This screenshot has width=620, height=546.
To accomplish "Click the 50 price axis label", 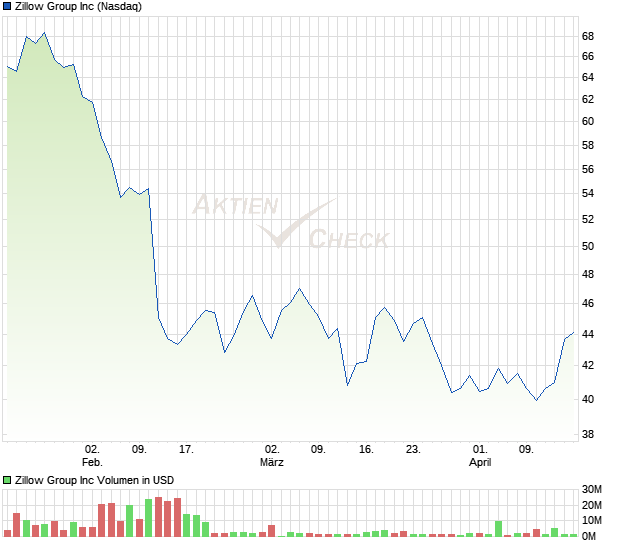I will click(588, 246).
